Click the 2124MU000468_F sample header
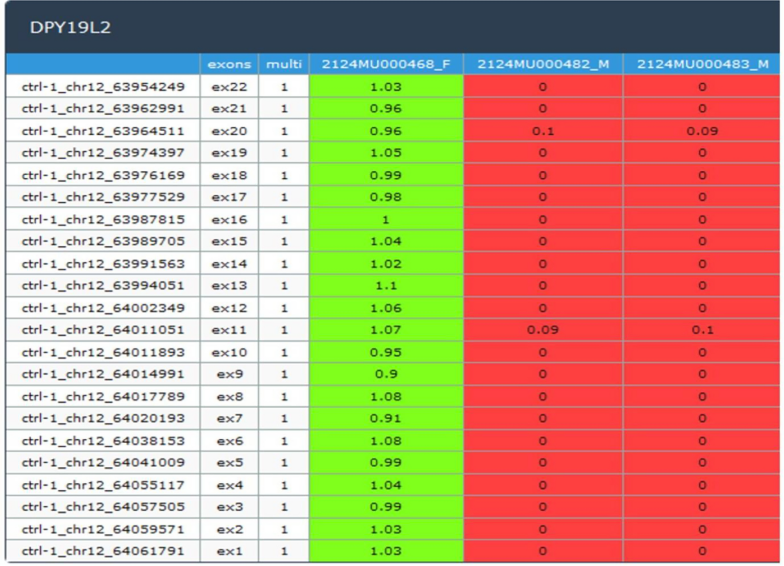 click(386, 64)
